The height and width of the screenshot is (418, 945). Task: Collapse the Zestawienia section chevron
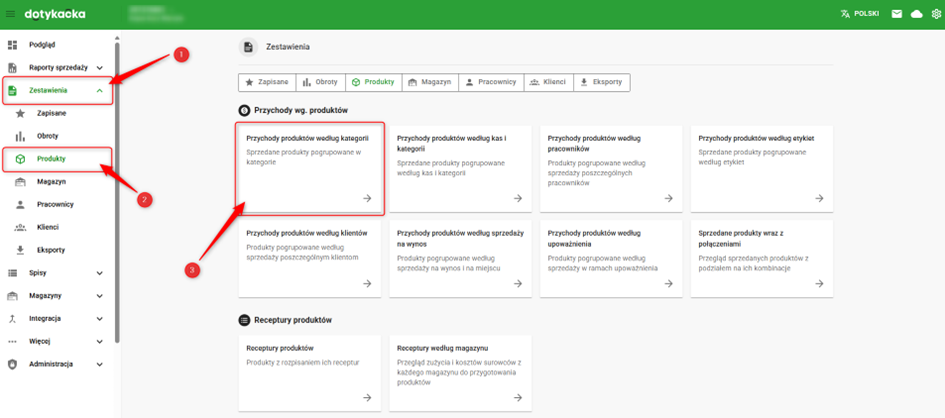click(x=100, y=90)
